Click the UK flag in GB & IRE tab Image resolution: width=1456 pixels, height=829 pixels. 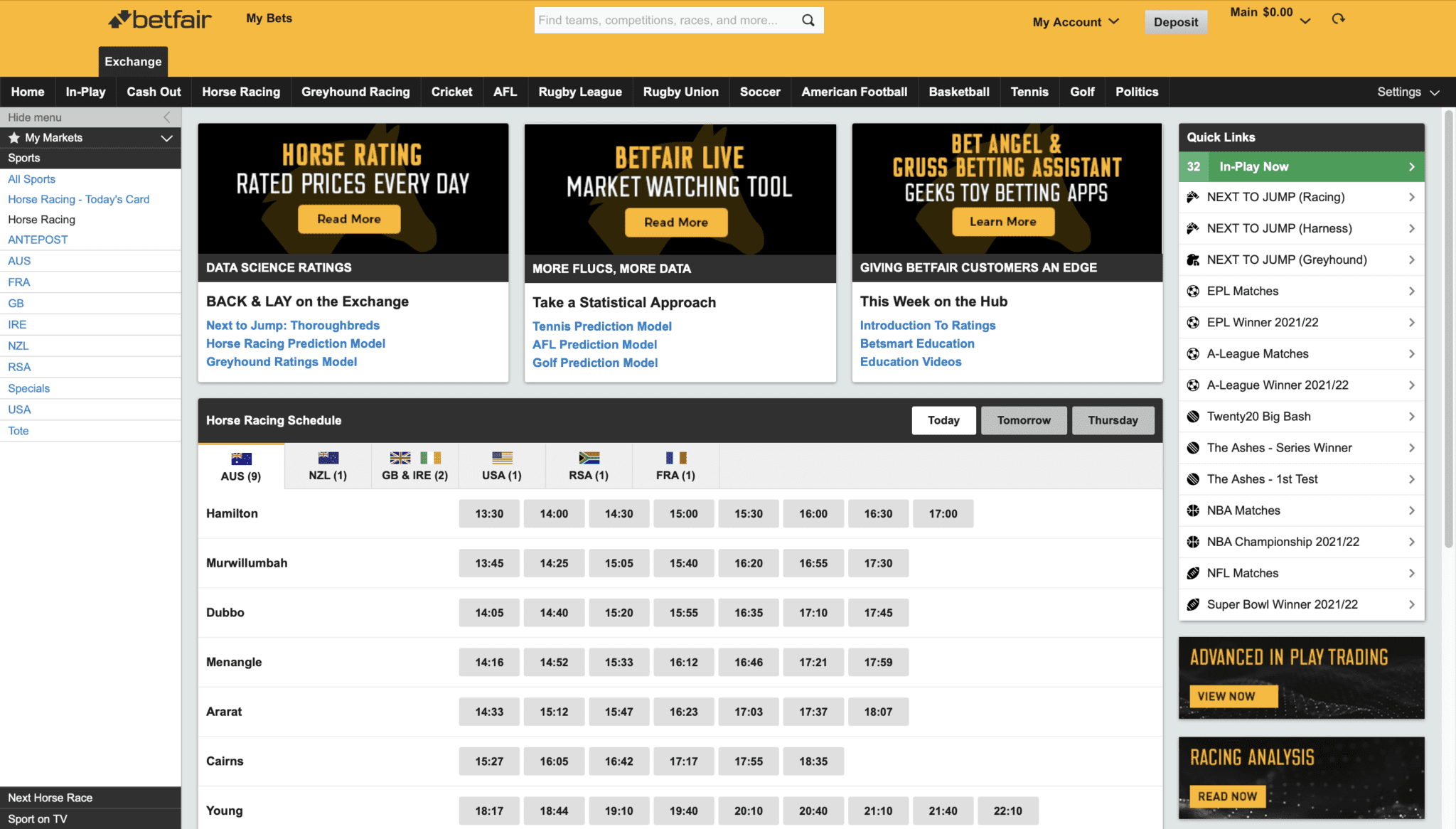pyautogui.click(x=400, y=458)
